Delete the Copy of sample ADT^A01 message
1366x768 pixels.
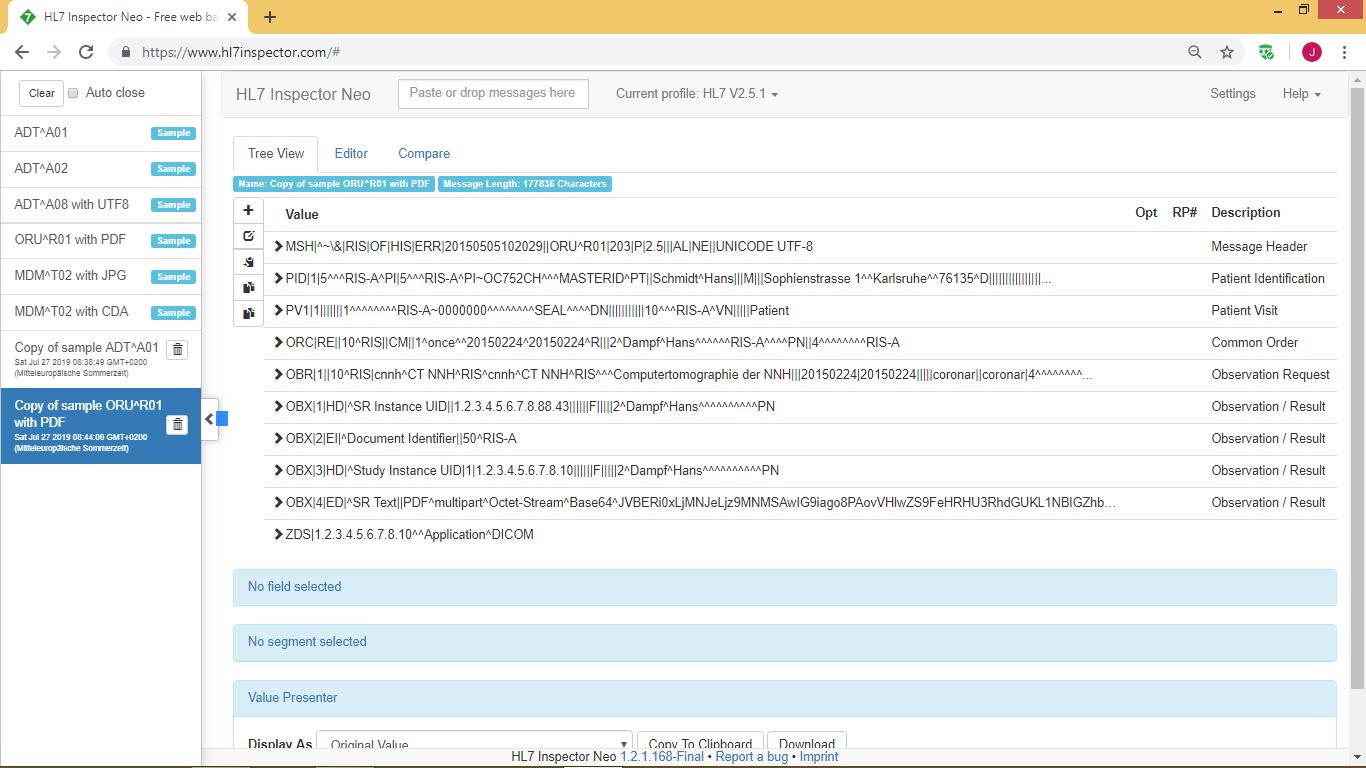177,349
